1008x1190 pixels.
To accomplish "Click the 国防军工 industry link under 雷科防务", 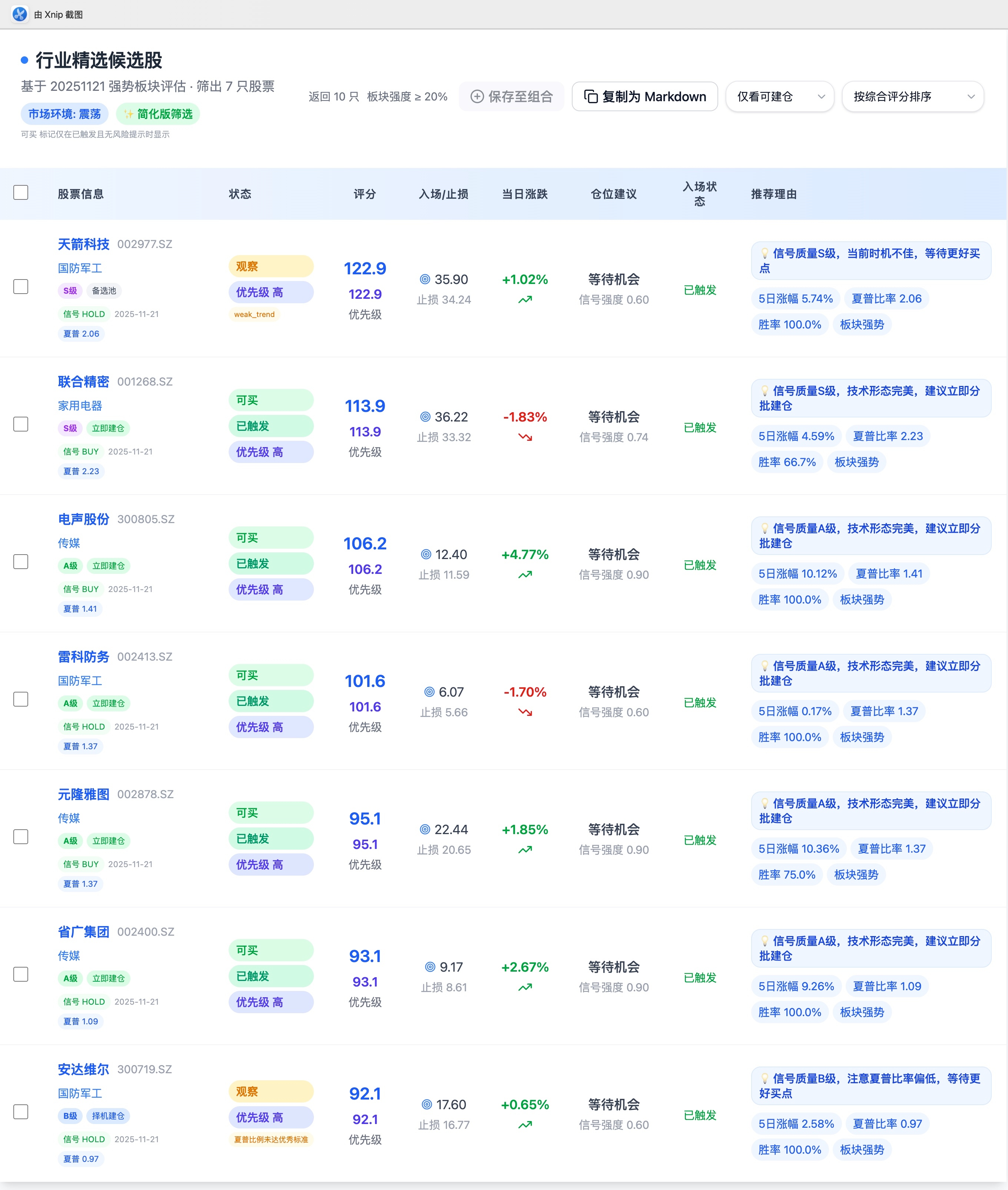I will click(x=80, y=681).
